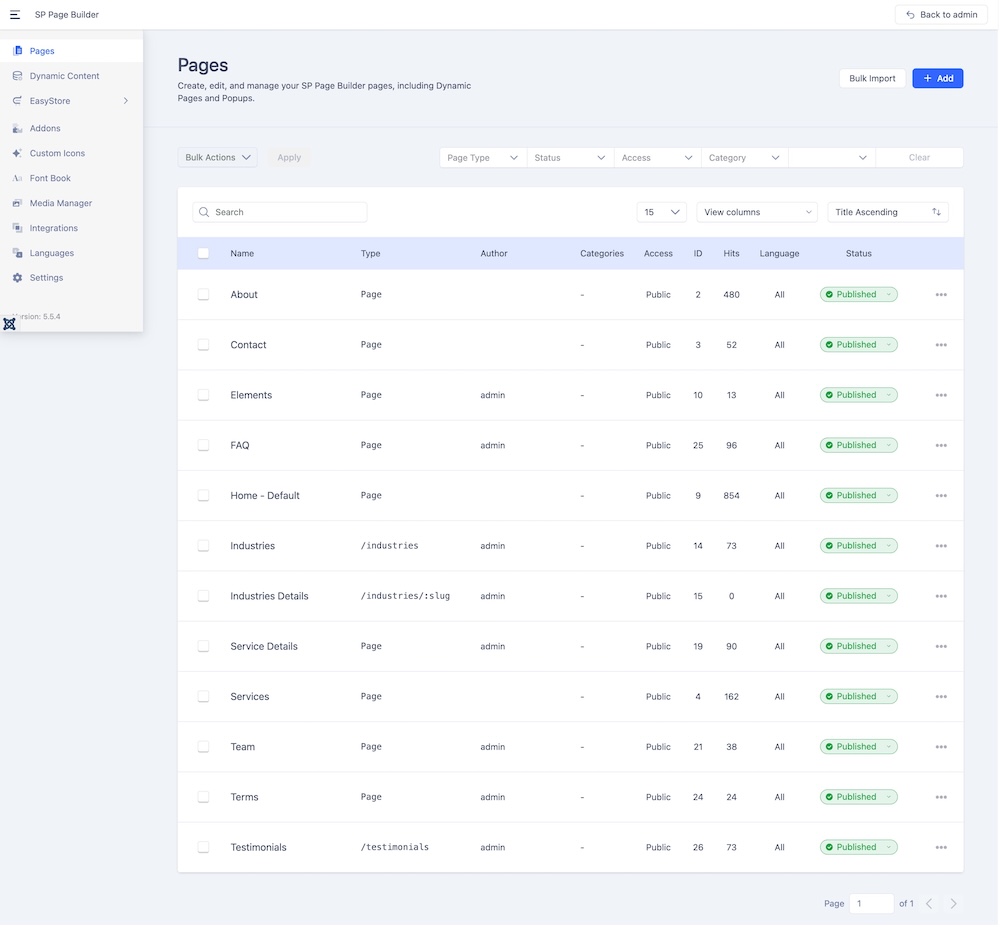Open Dynamic Content in the sidebar
1000x927 pixels.
[64, 76]
